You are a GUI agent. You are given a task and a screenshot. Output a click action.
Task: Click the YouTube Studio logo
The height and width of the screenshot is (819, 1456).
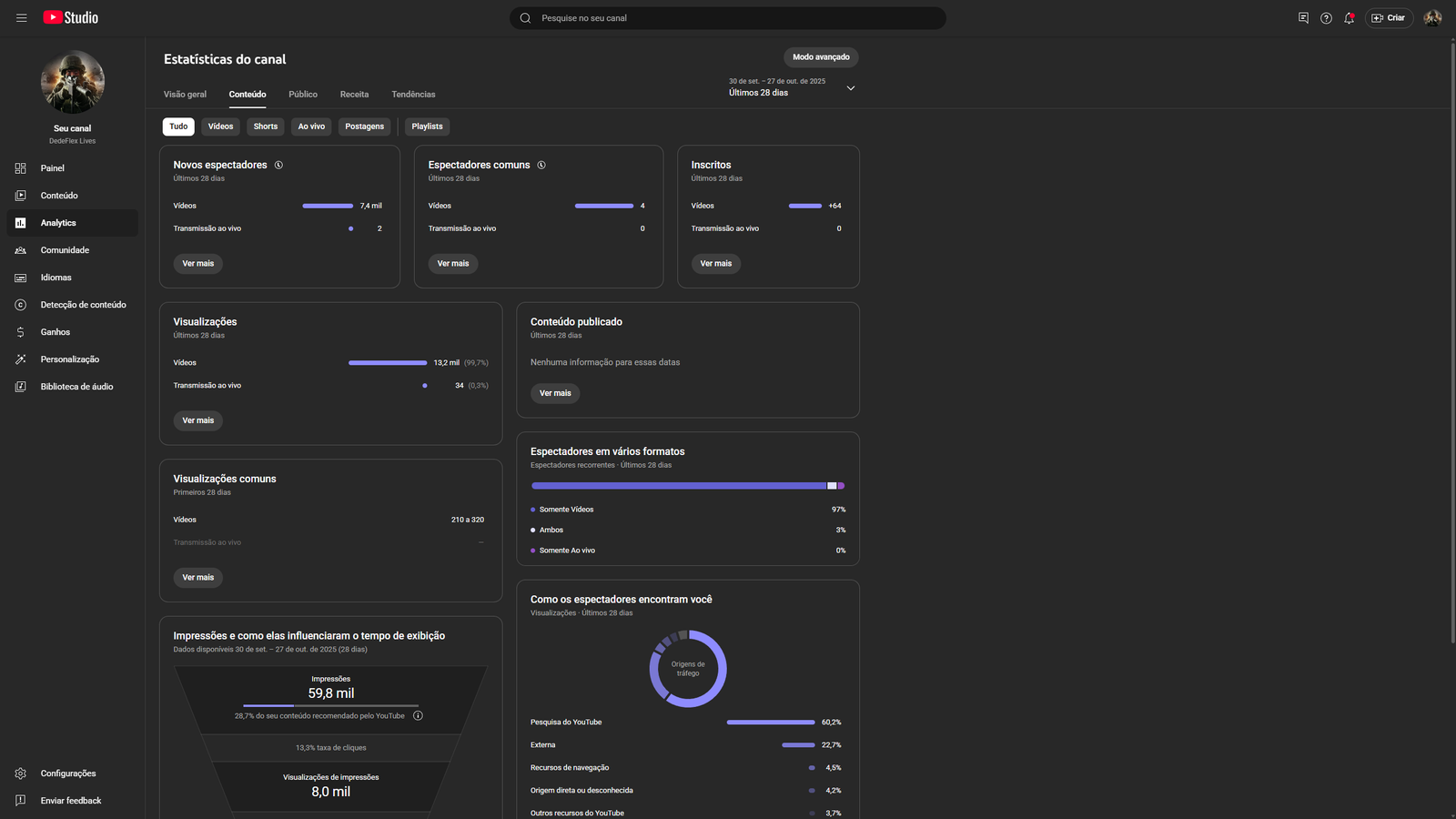tap(71, 17)
